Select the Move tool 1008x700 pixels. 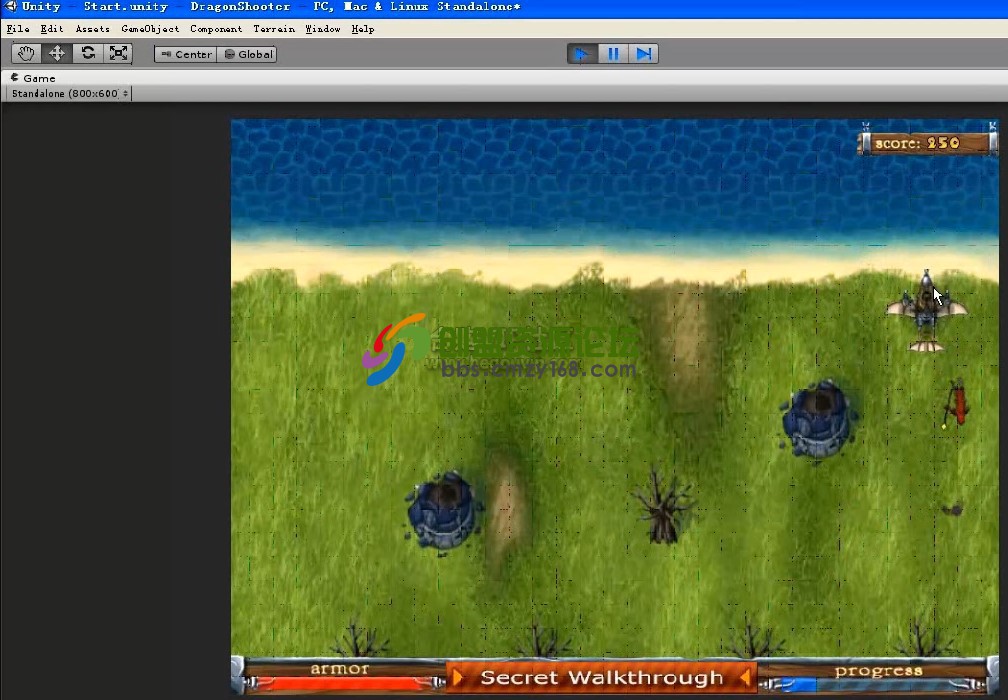(x=57, y=53)
